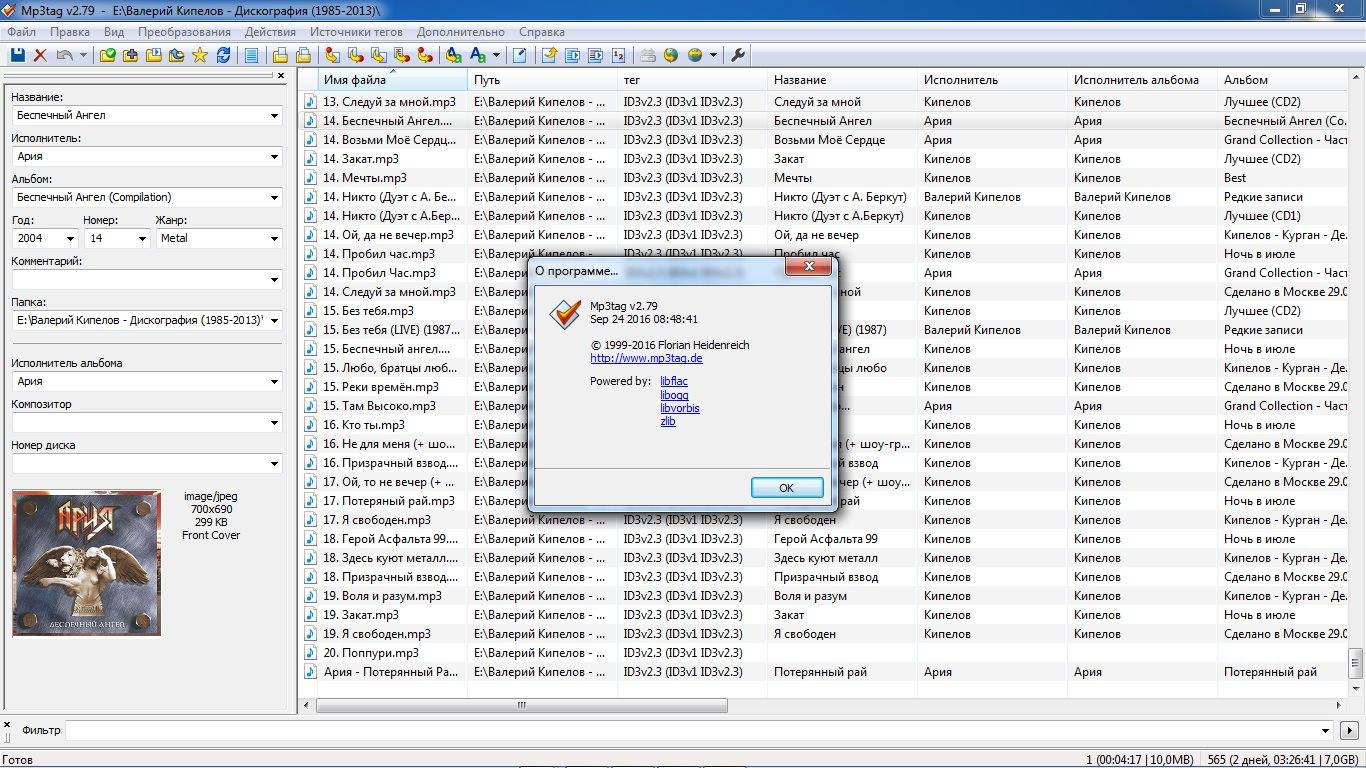Click the Ария album cover thumbnail
Image resolution: width=1366 pixels, height=768 pixels.
click(86, 563)
